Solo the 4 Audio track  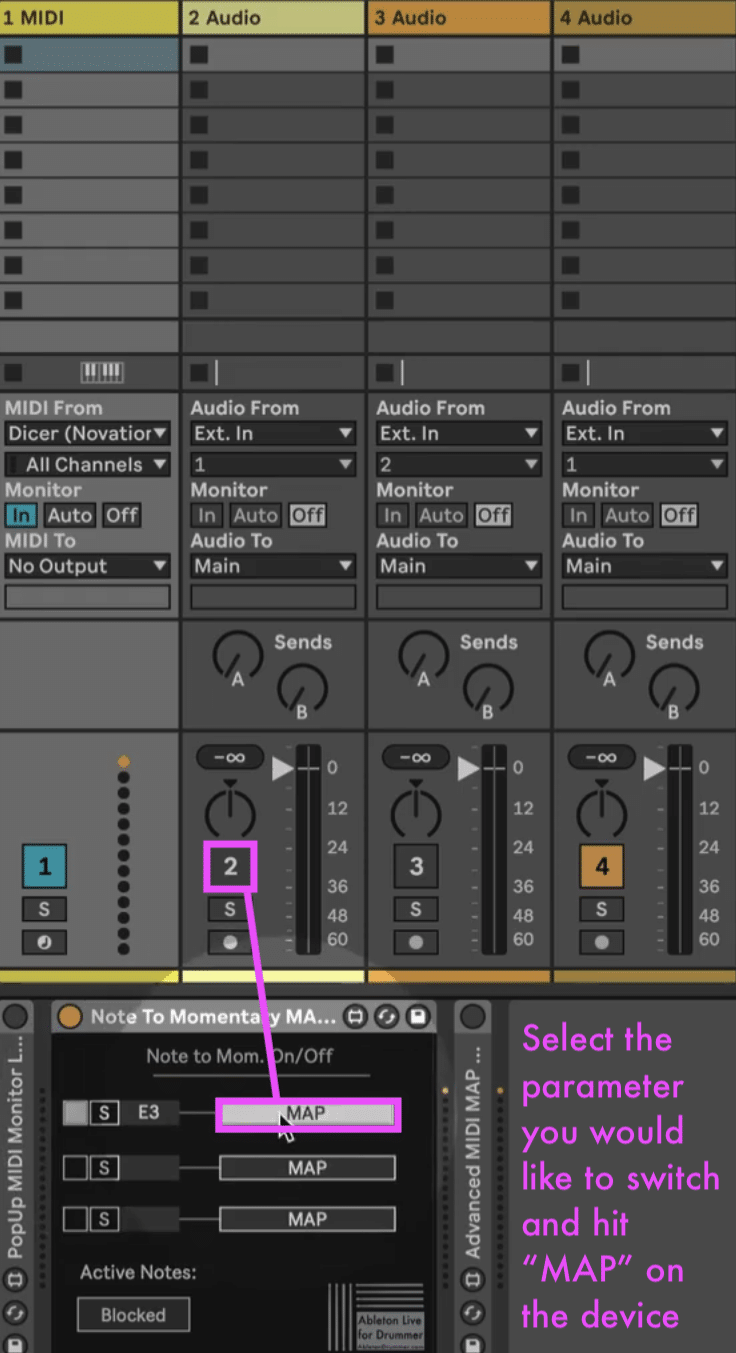(x=601, y=909)
